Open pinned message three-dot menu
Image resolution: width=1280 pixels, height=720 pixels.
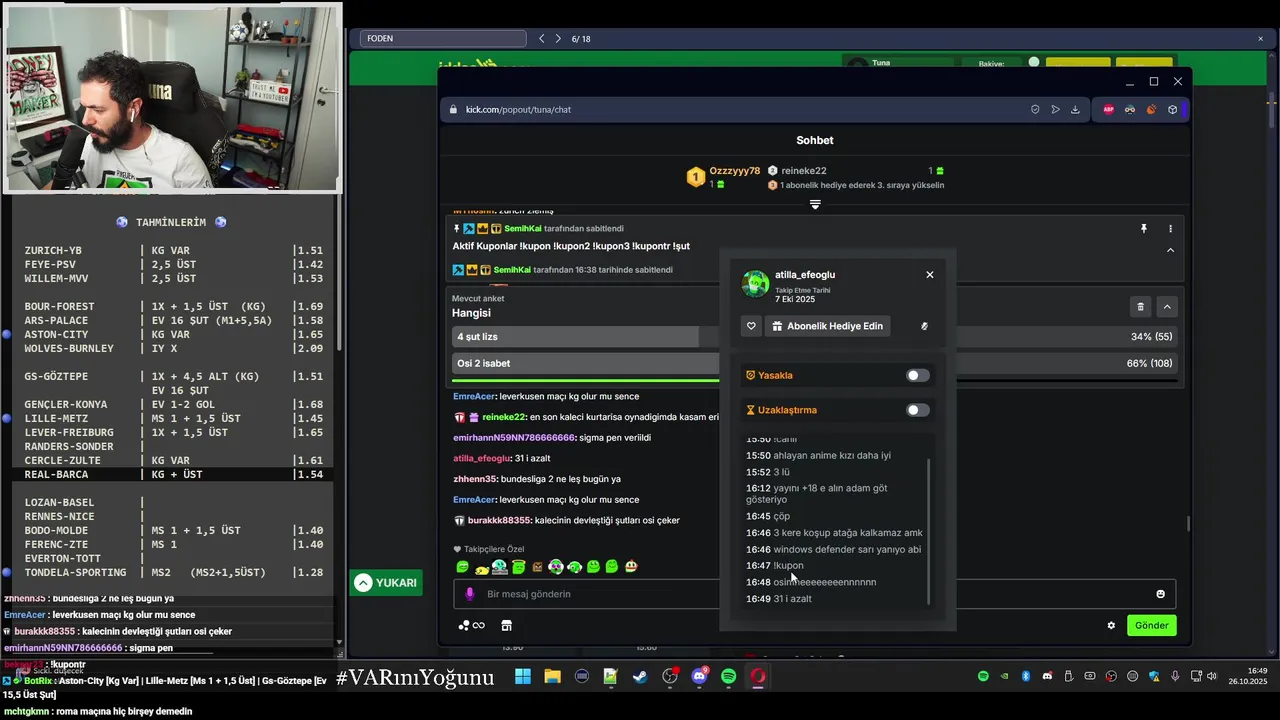point(1170,229)
